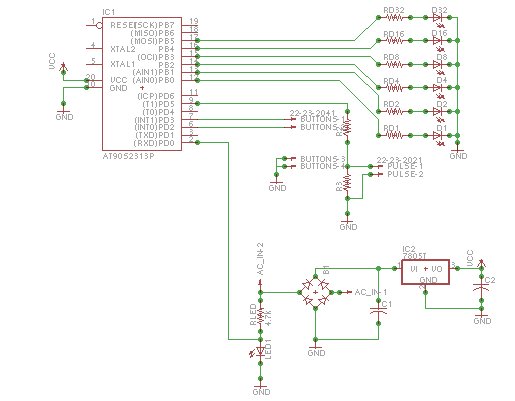Click the XTAL1 pin label
The height and width of the screenshot is (401, 515).
(x=123, y=64)
